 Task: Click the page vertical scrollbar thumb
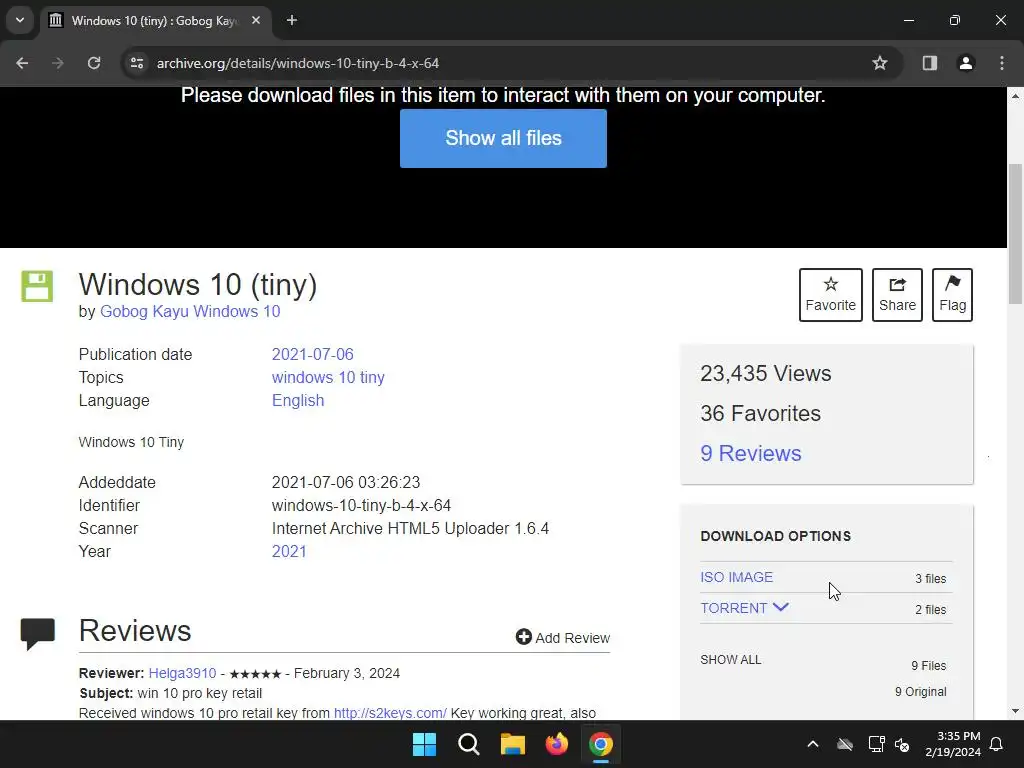(1015, 234)
